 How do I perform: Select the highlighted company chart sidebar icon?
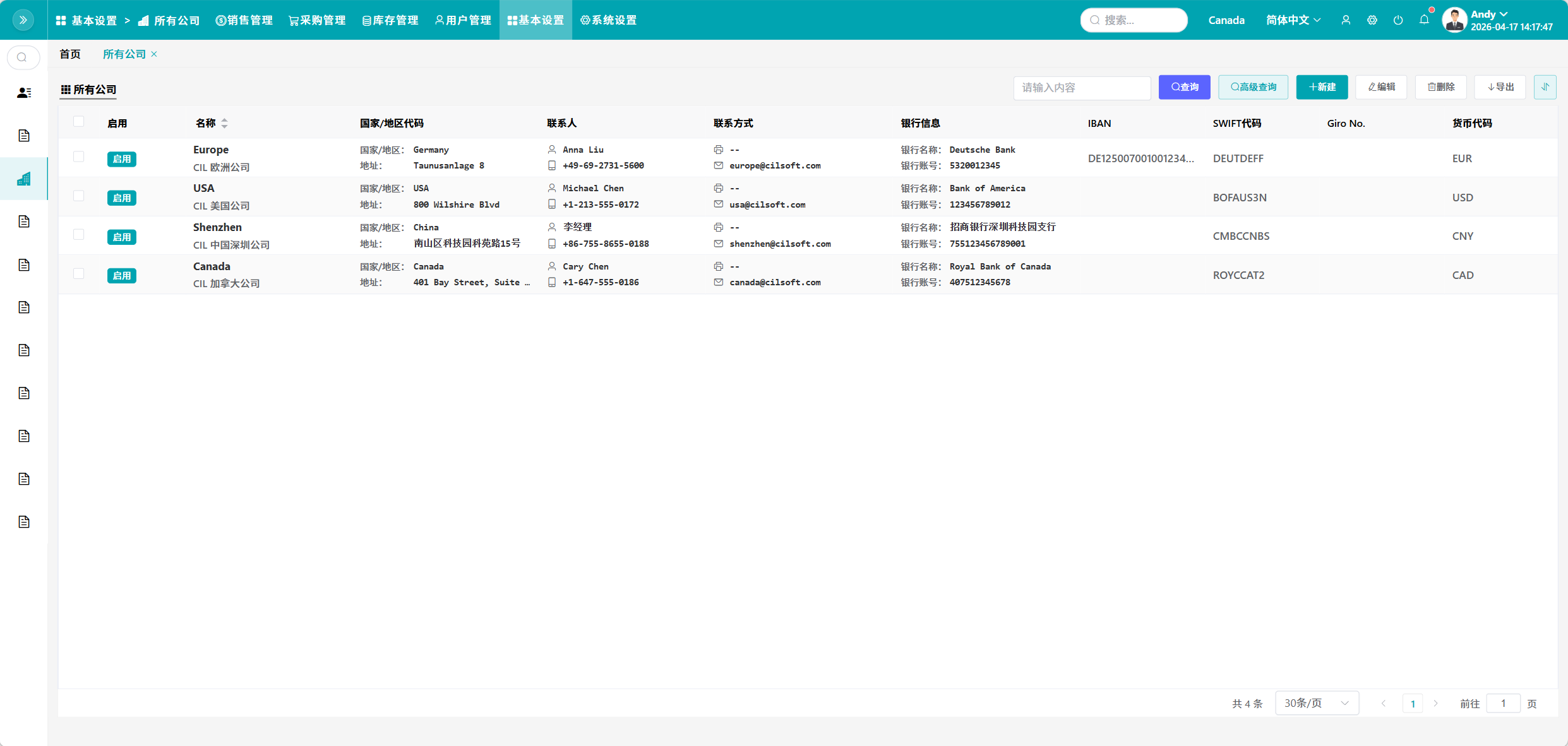(24, 179)
